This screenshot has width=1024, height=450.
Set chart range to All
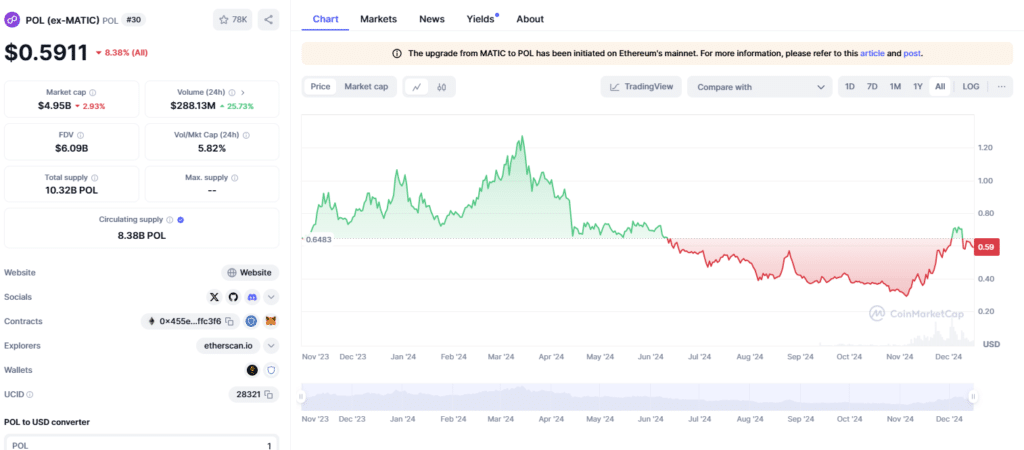(940, 86)
